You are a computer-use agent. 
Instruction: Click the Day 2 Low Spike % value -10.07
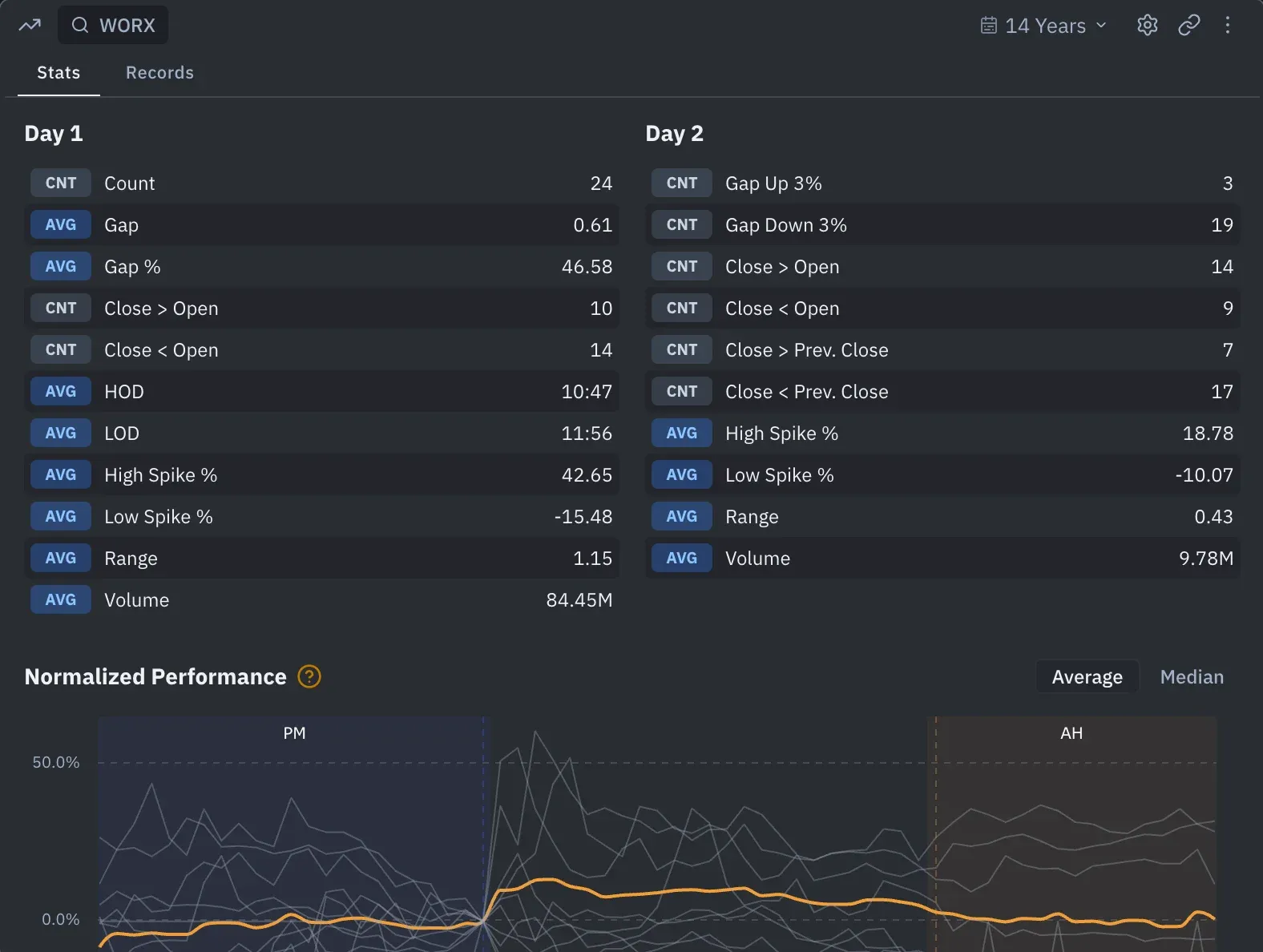(1204, 475)
